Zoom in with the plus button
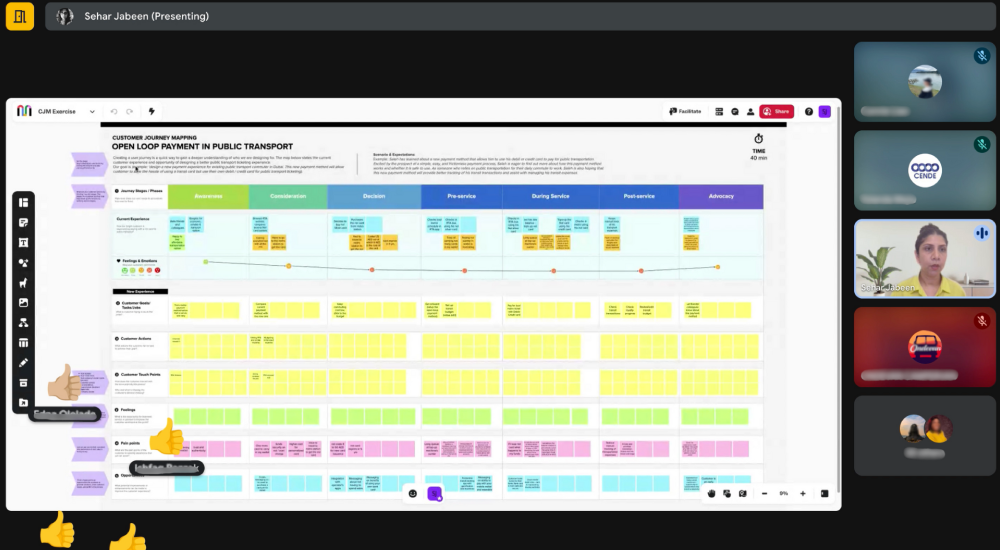 [x=803, y=493]
